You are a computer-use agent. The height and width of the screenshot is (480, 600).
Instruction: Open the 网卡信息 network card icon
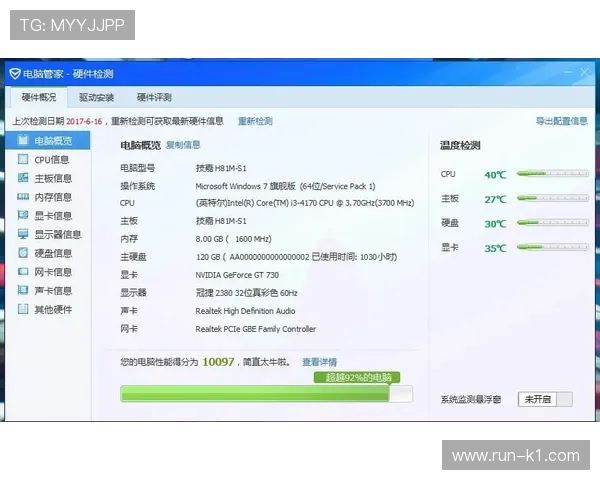[x=23, y=271]
